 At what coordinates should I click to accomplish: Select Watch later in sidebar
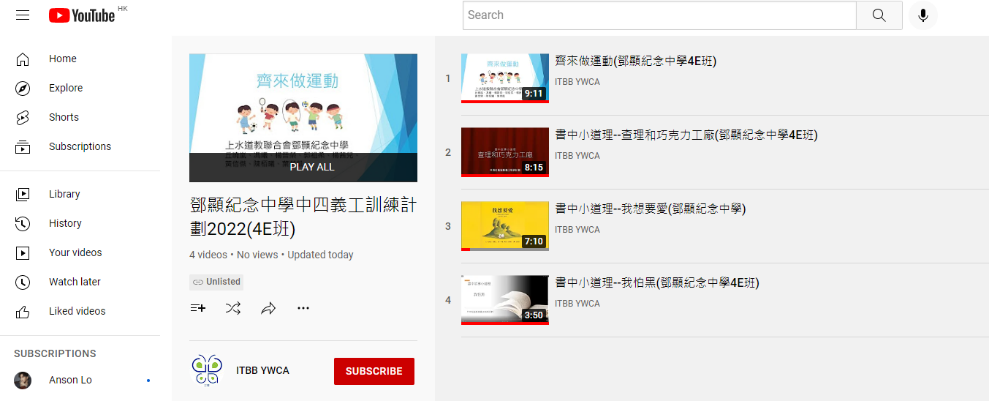[74, 282]
